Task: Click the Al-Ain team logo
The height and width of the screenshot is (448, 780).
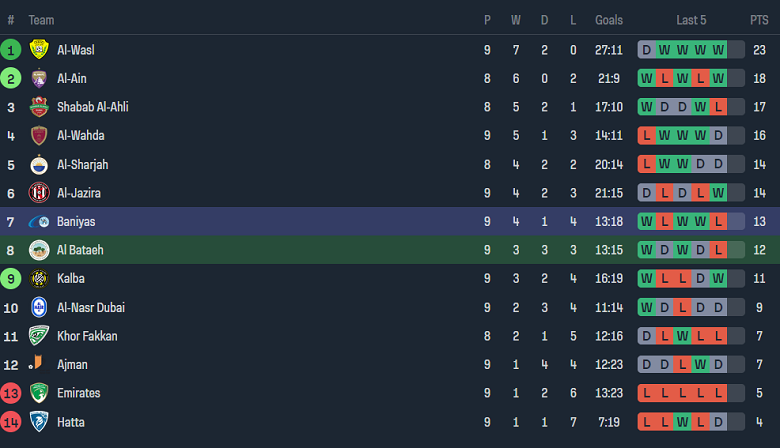Action: click(39, 78)
